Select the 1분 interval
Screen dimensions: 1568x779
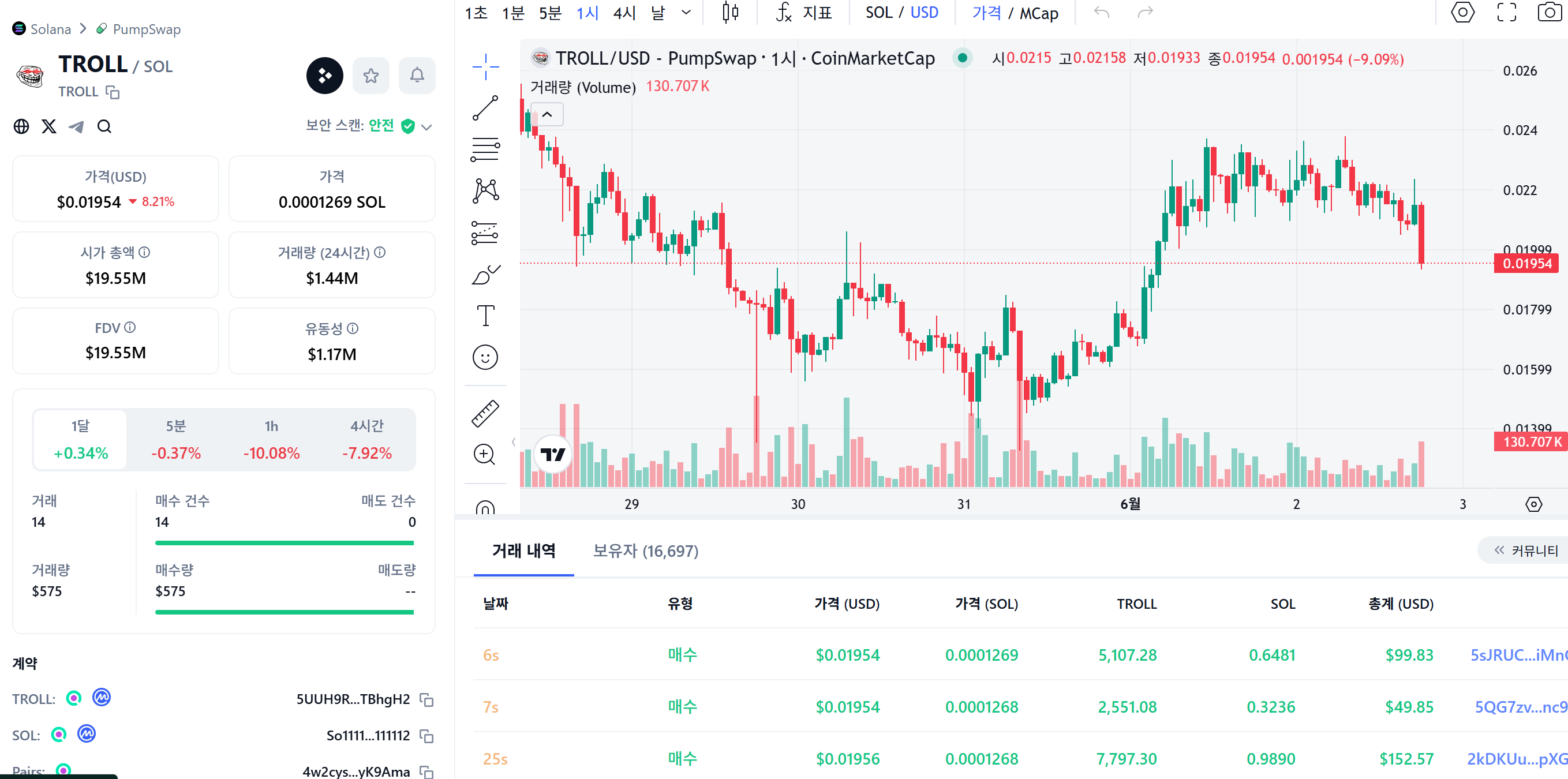[513, 13]
